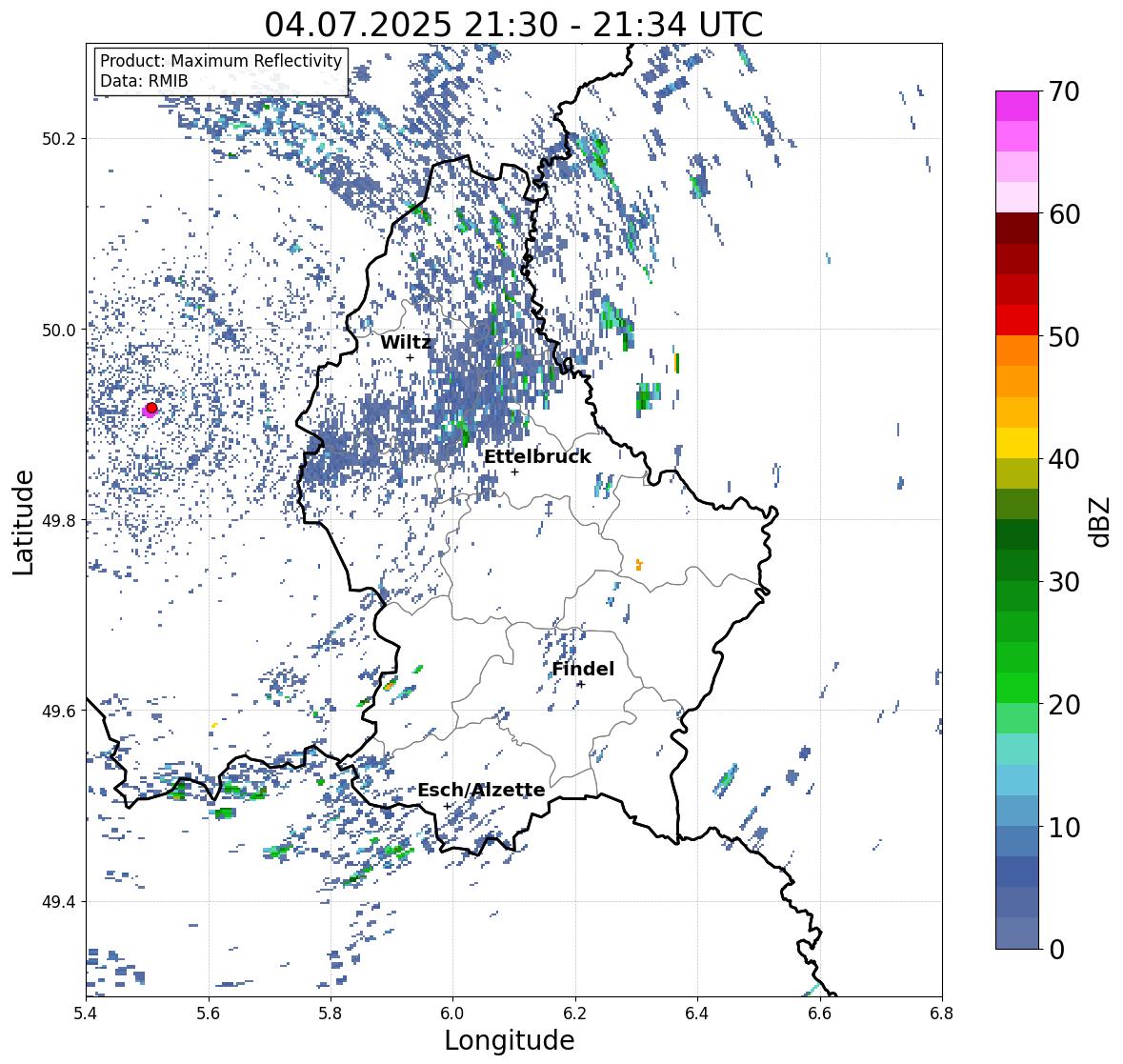The image size is (1123, 1064).
Task: Click the plus marker below Esch/Alzette
Action: 448,806
